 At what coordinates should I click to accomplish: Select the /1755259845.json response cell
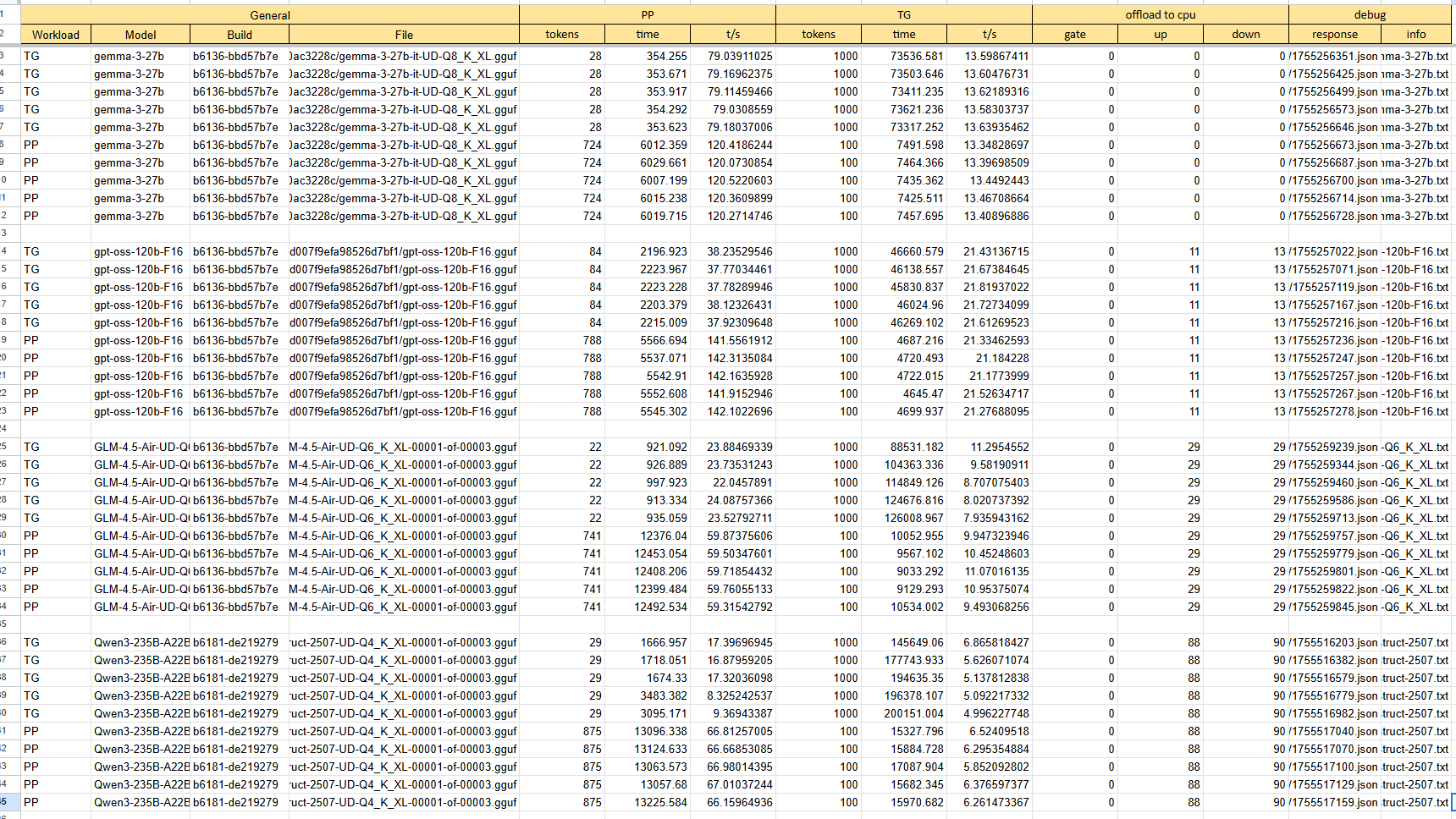click(1335, 607)
